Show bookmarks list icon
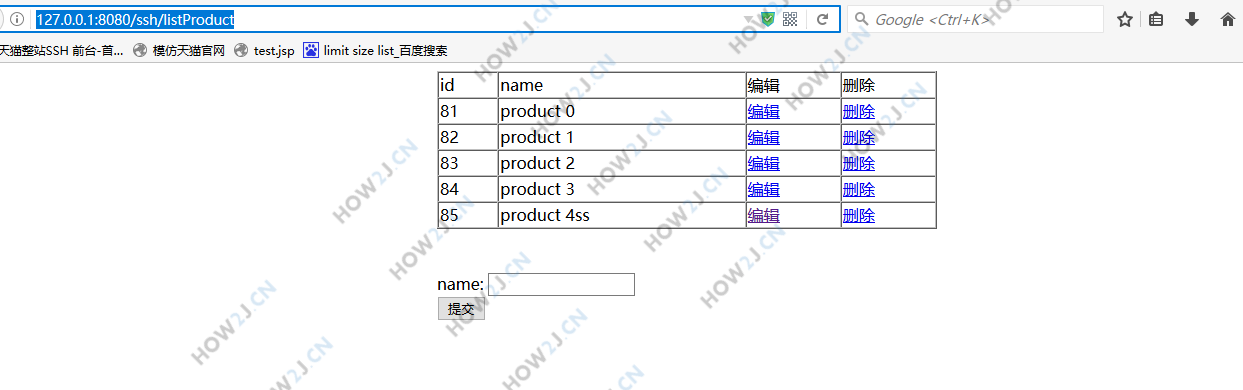This screenshot has height=390, width=1243. [x=1156, y=19]
